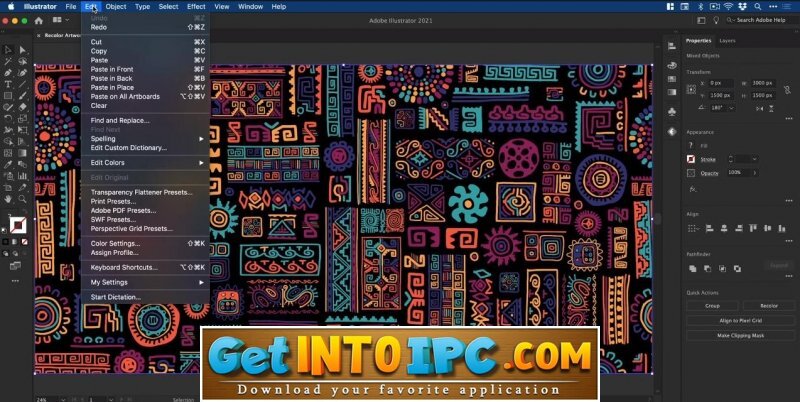Click the Unite pathfinder icon
The height and width of the screenshot is (402, 800).
click(692, 268)
